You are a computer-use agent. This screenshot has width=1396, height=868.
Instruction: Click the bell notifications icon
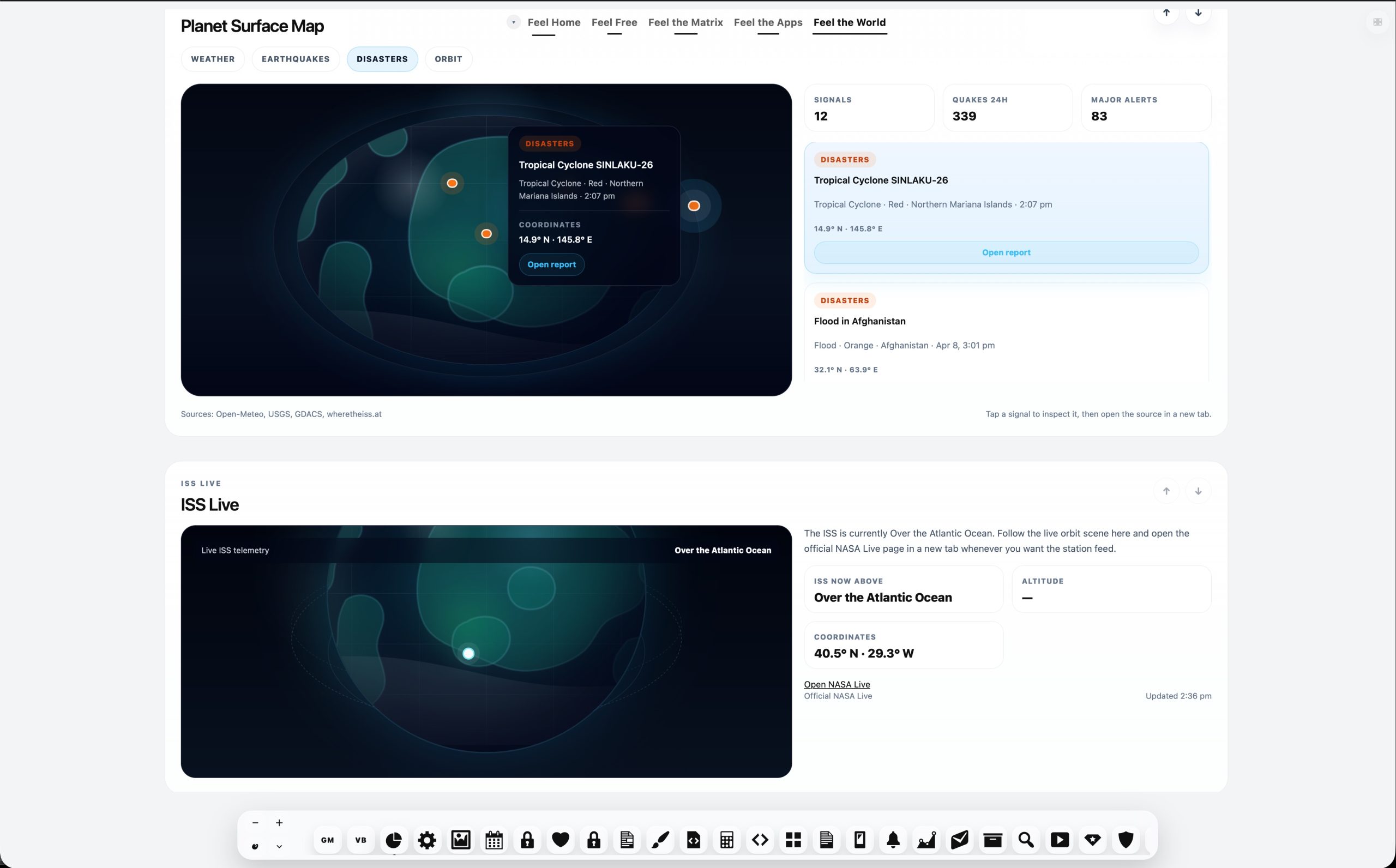point(893,840)
